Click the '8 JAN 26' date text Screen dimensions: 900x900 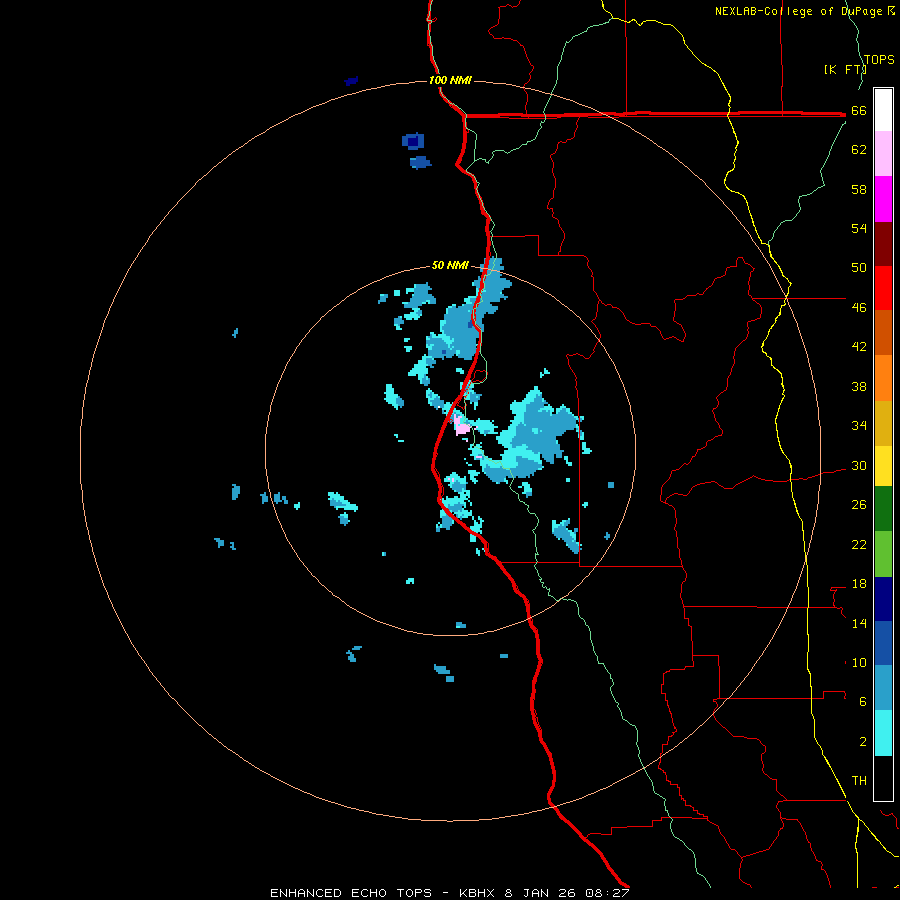click(x=541, y=893)
